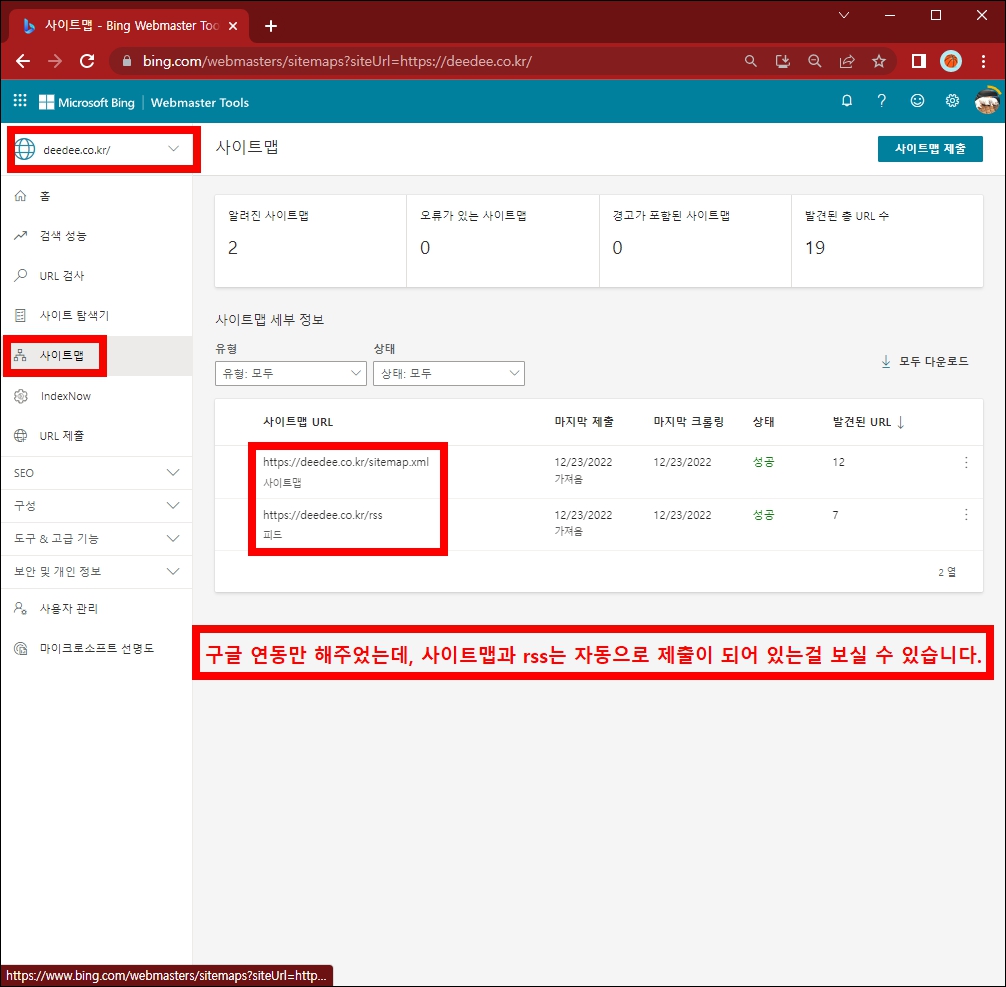
Task: Click the 마지막 제출 column header
Action: (x=584, y=422)
